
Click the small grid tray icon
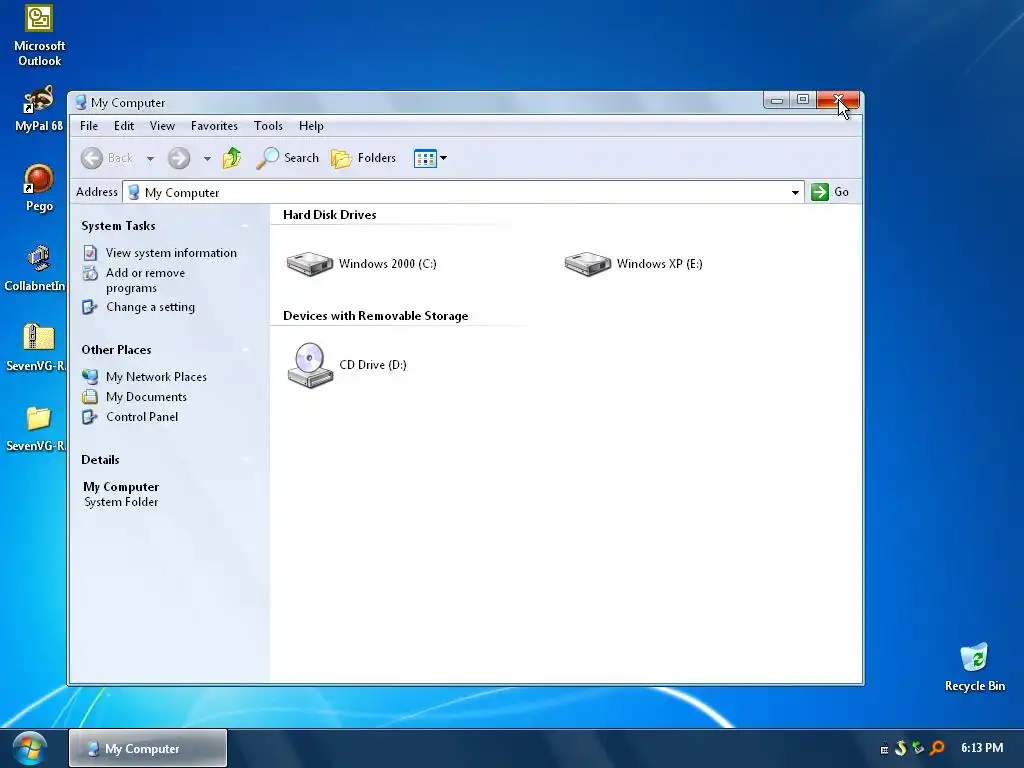(x=884, y=749)
